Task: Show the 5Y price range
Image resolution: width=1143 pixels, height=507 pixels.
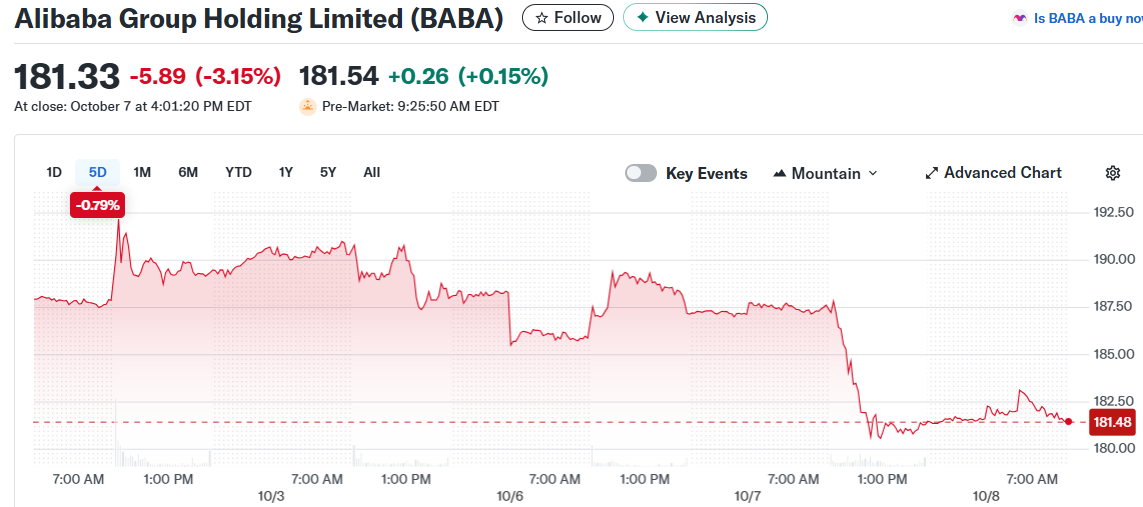Action: tap(328, 172)
